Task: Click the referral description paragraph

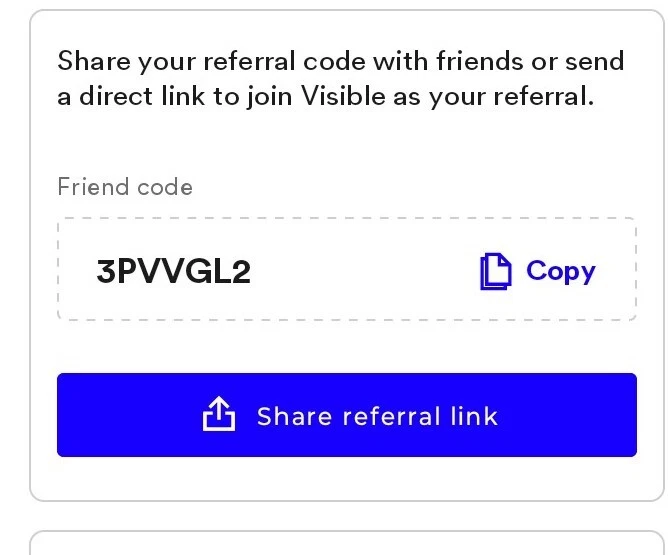Action: tap(341, 78)
